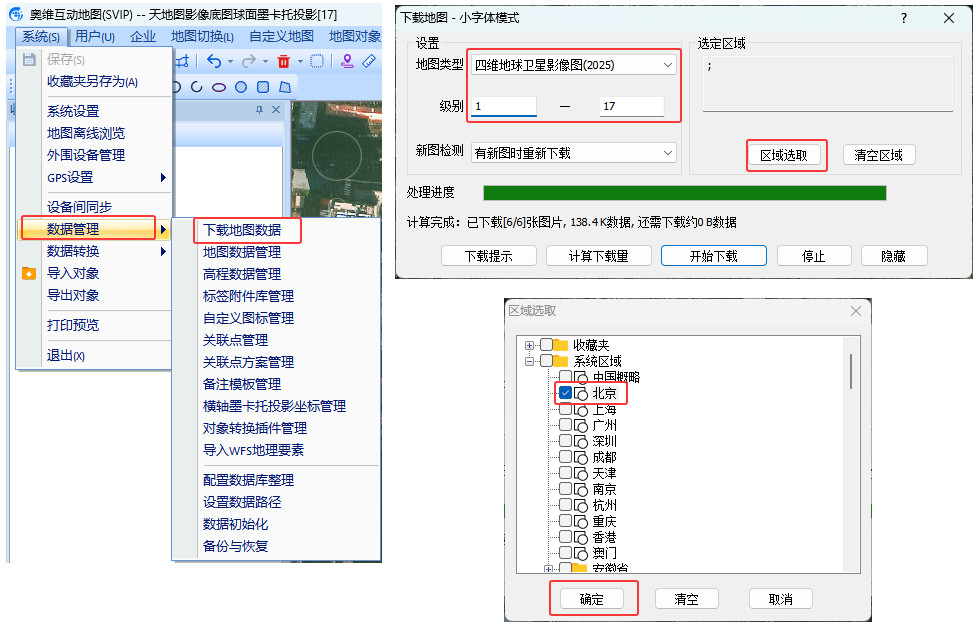Click the 计算下载量 button

point(599,256)
